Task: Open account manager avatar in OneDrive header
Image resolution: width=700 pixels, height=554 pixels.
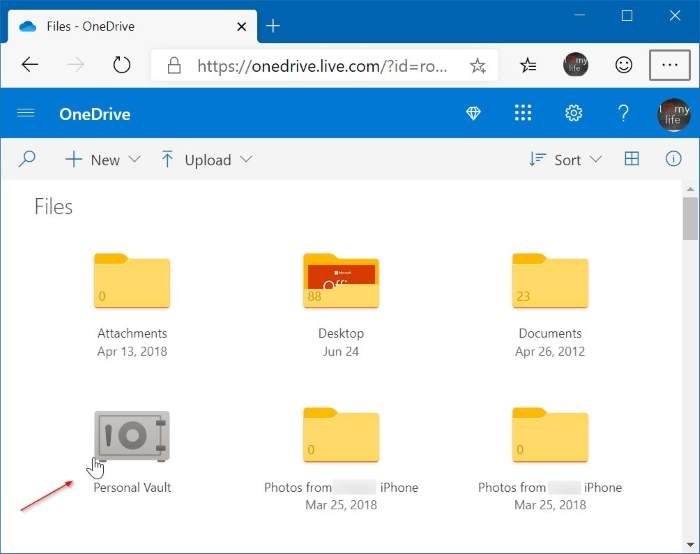Action: point(674,114)
